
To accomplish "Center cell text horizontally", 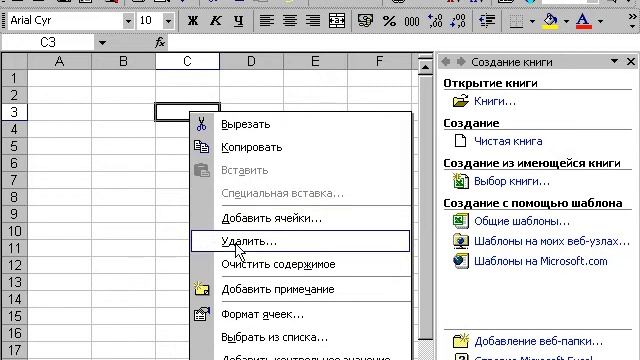I will (290, 20).
